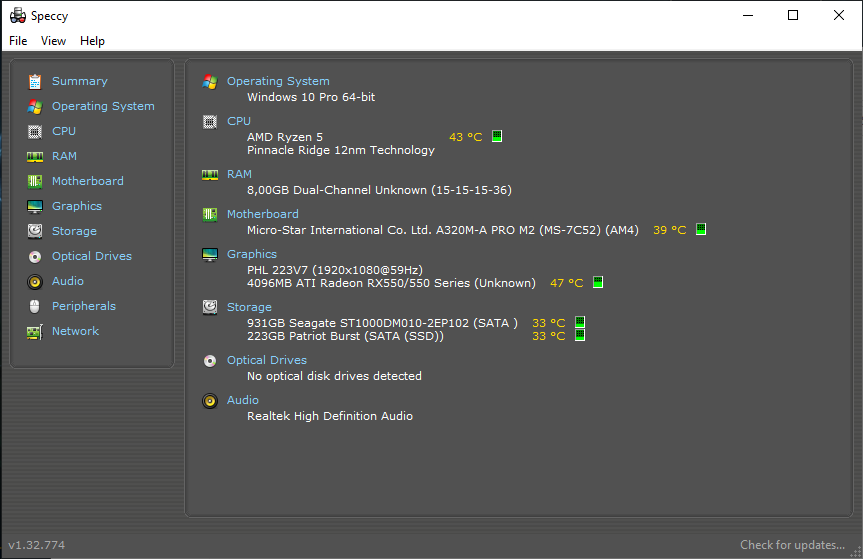
Task: Click the motherboard temperature green indicator icon
Action: 701,229
